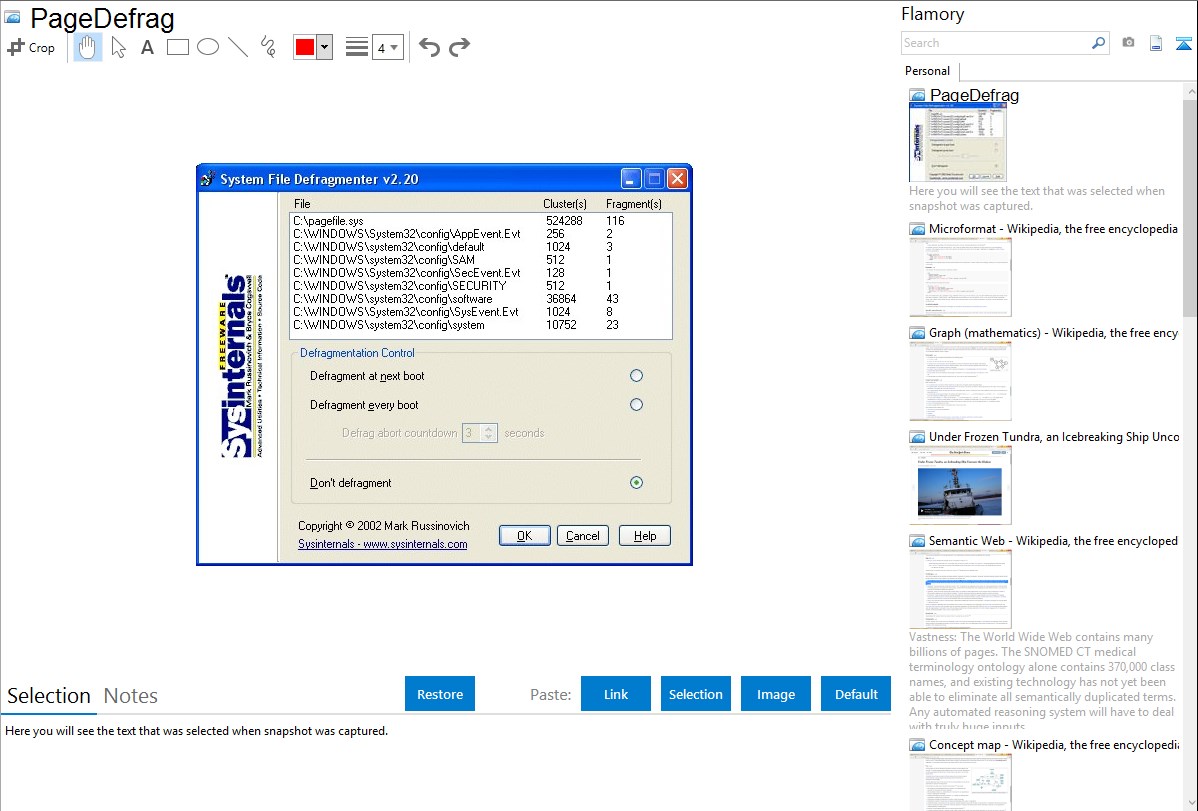Choose the freehand squiggle drawing tool
Screen dimensions: 1198x811
[268, 47]
